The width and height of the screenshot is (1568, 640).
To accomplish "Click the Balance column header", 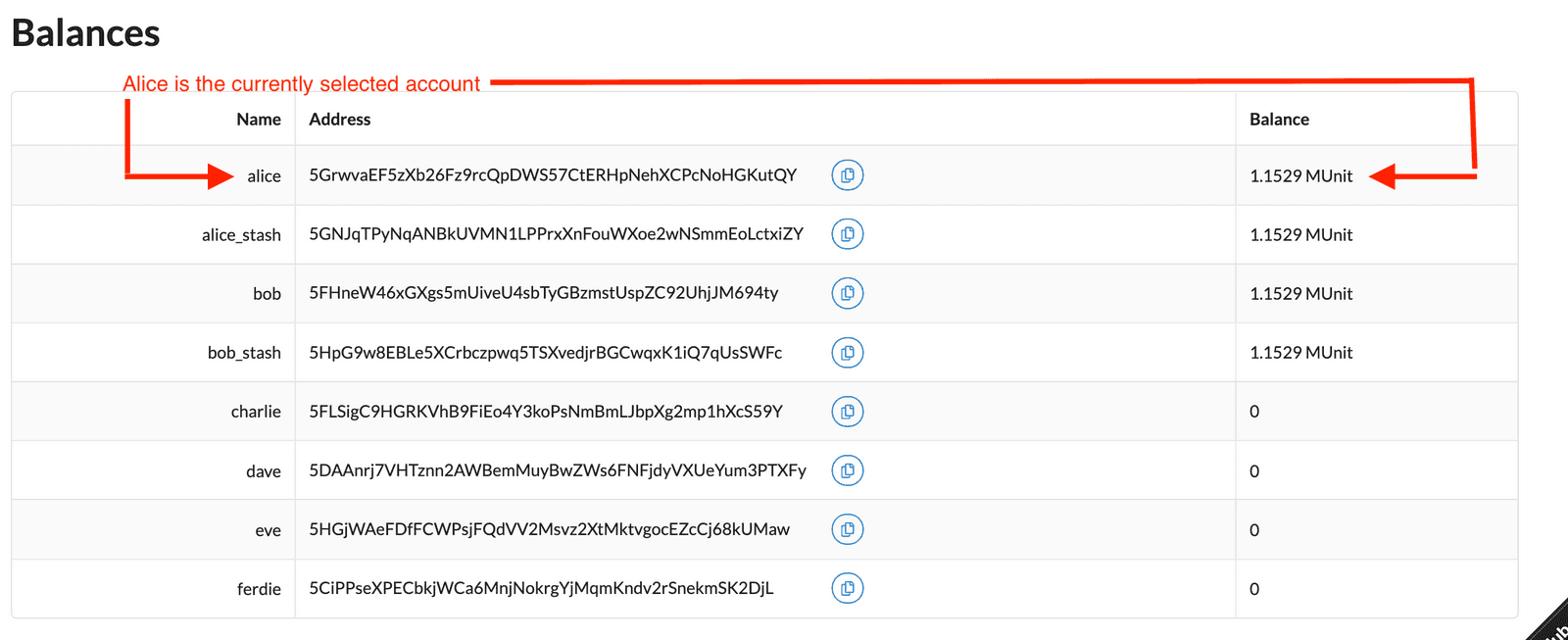I will (1279, 120).
